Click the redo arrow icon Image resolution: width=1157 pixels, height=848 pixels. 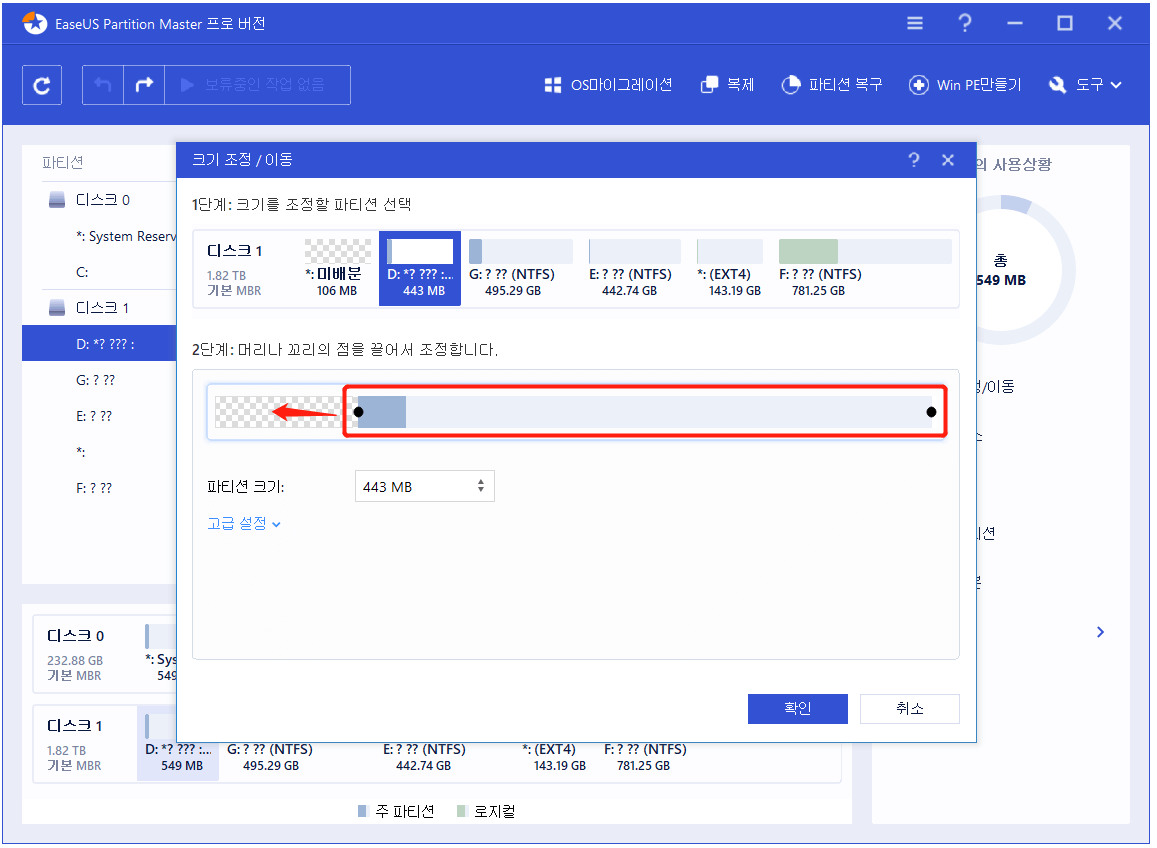click(144, 85)
